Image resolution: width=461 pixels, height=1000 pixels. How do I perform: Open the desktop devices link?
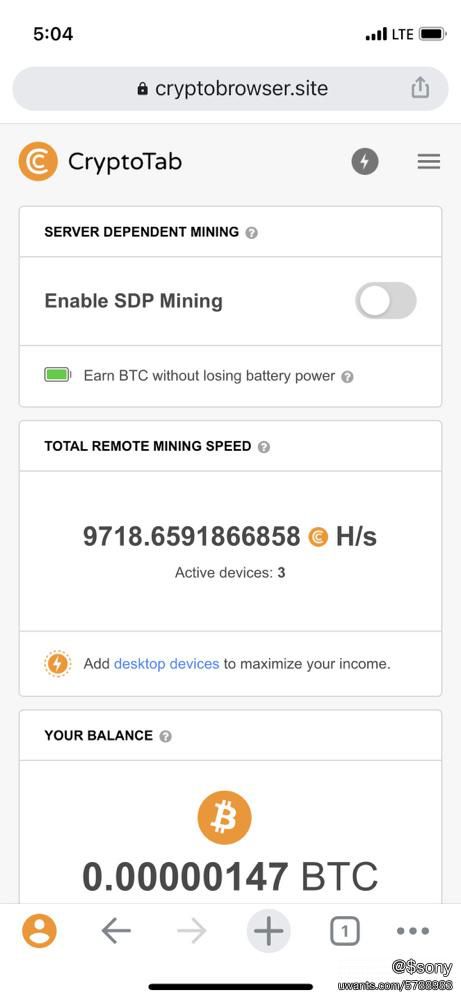pyautogui.click(x=166, y=664)
